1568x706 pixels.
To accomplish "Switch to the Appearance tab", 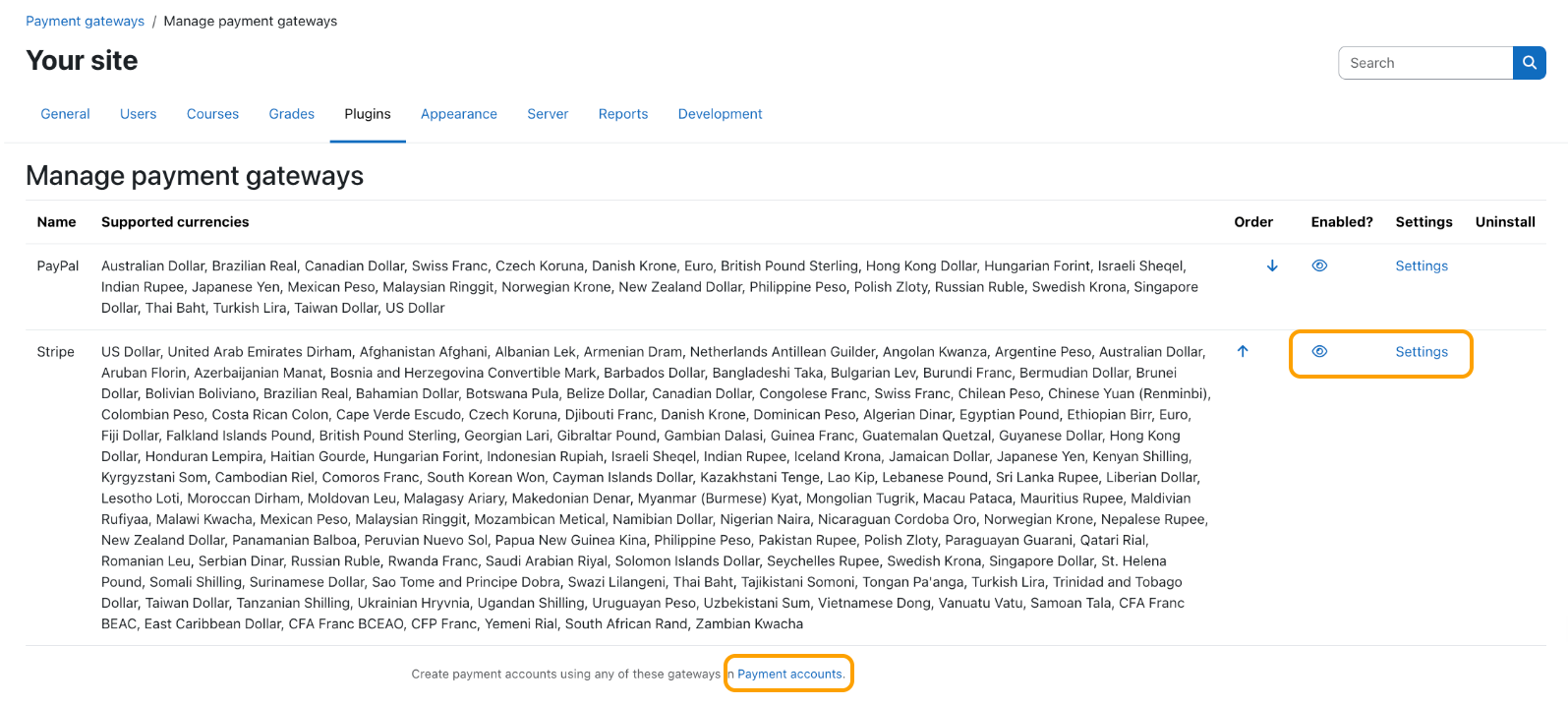I will click(459, 114).
